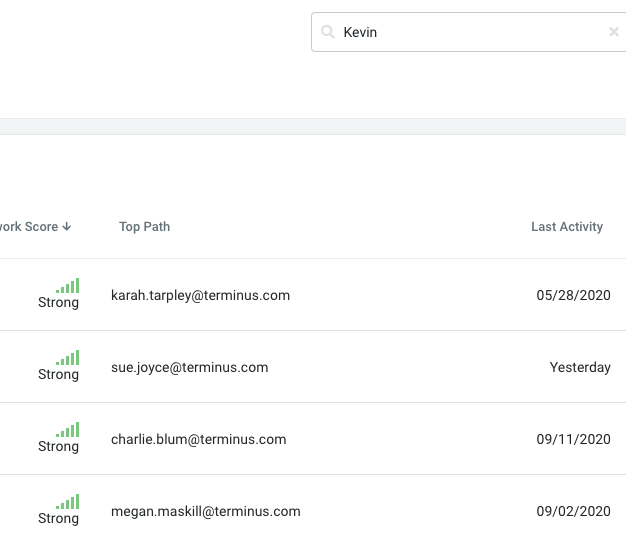Click the Yesterday last activity value
The width and height of the screenshot is (626, 539).
(580, 367)
